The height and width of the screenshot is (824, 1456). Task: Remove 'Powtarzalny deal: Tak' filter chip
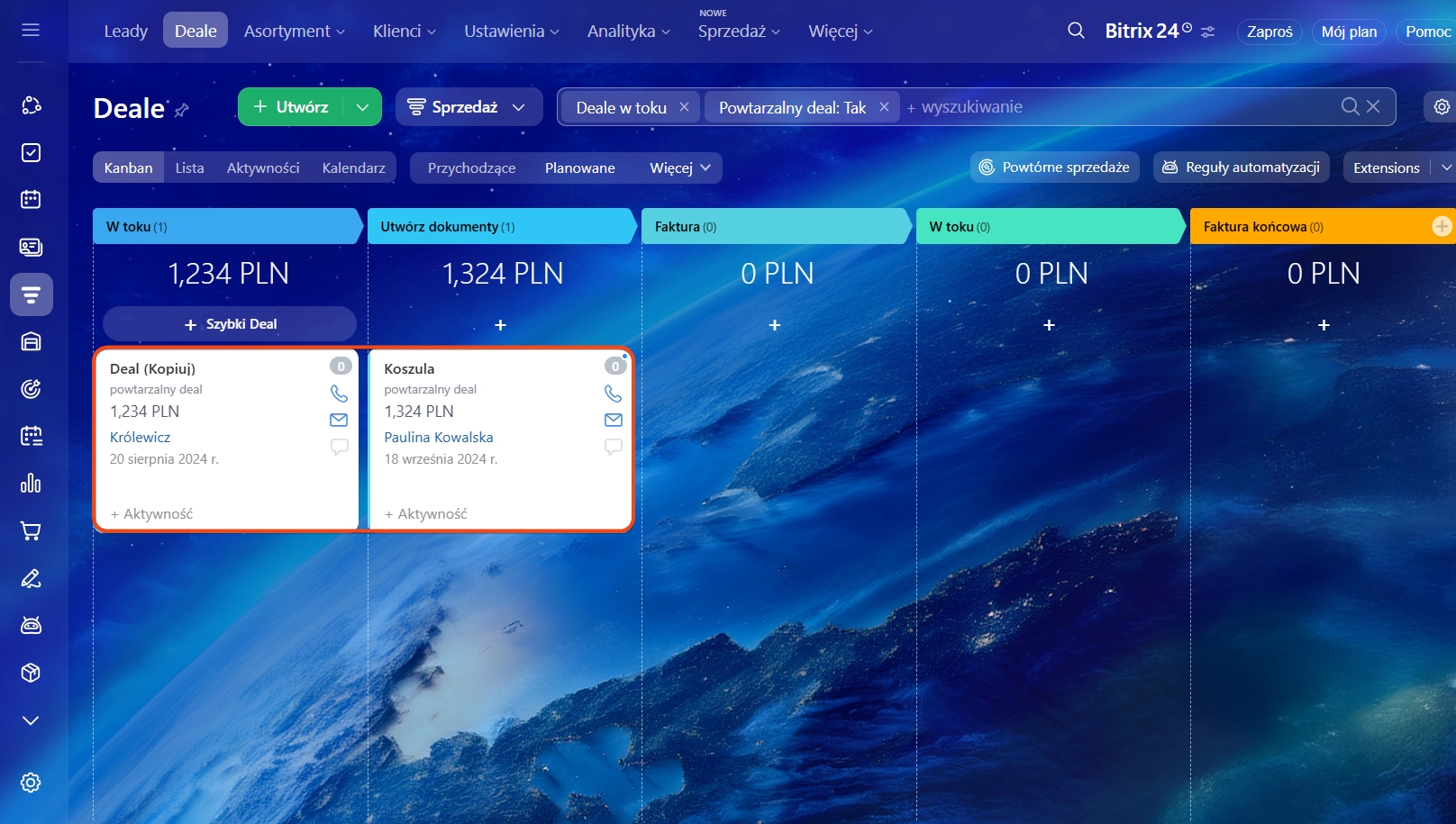pyautogui.click(x=884, y=107)
